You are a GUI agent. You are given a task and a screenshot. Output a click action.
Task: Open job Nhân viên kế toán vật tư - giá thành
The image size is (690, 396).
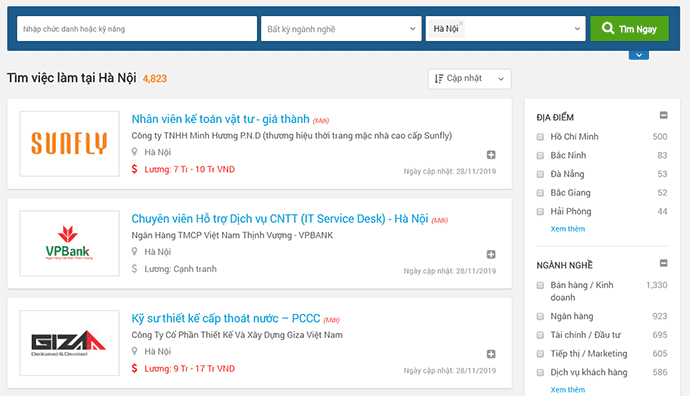pos(220,119)
